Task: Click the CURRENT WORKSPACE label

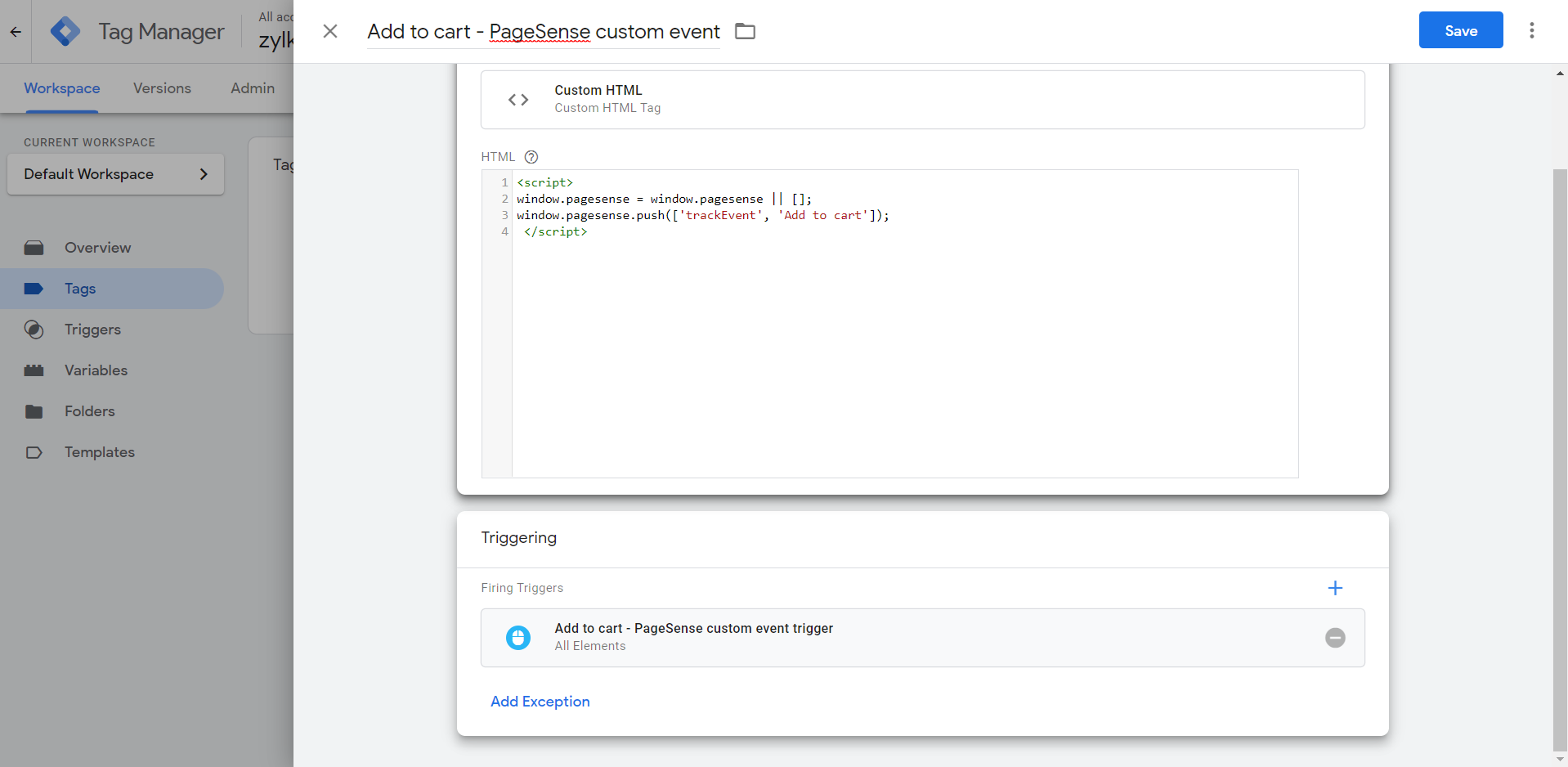Action: tap(89, 142)
